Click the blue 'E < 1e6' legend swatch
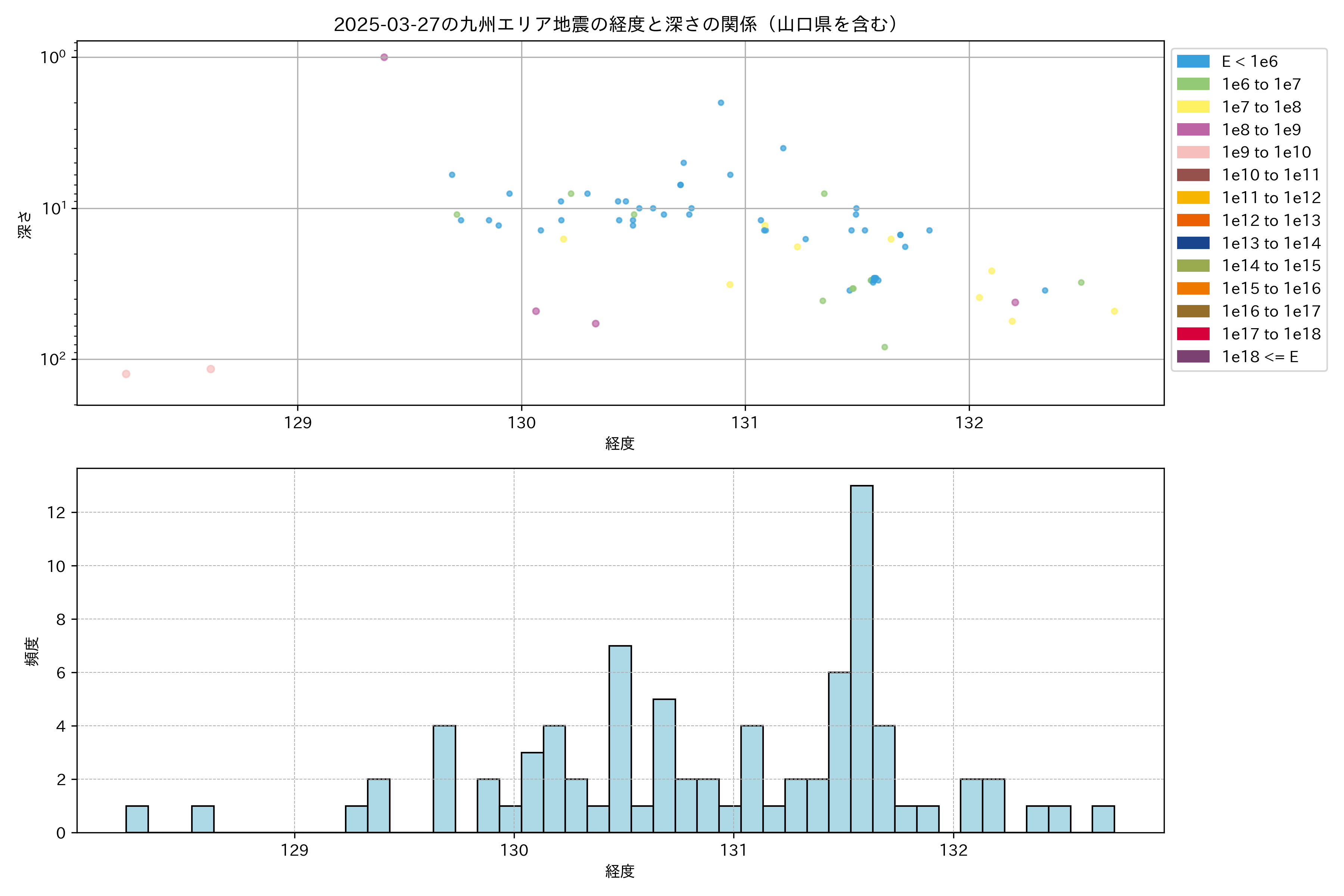This screenshot has height=896, width=1344. point(1192,62)
